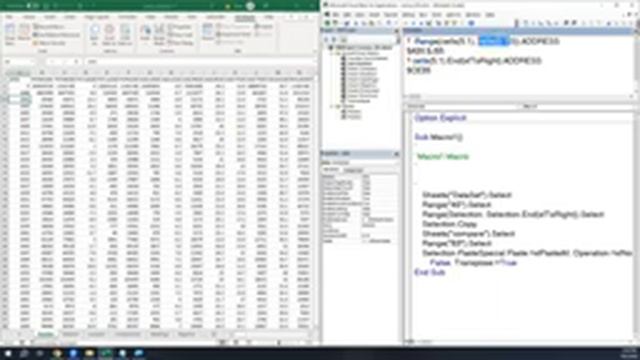640x360 pixels.
Task: Open the Debug menu in VBA editor
Action: [x=408, y=15]
